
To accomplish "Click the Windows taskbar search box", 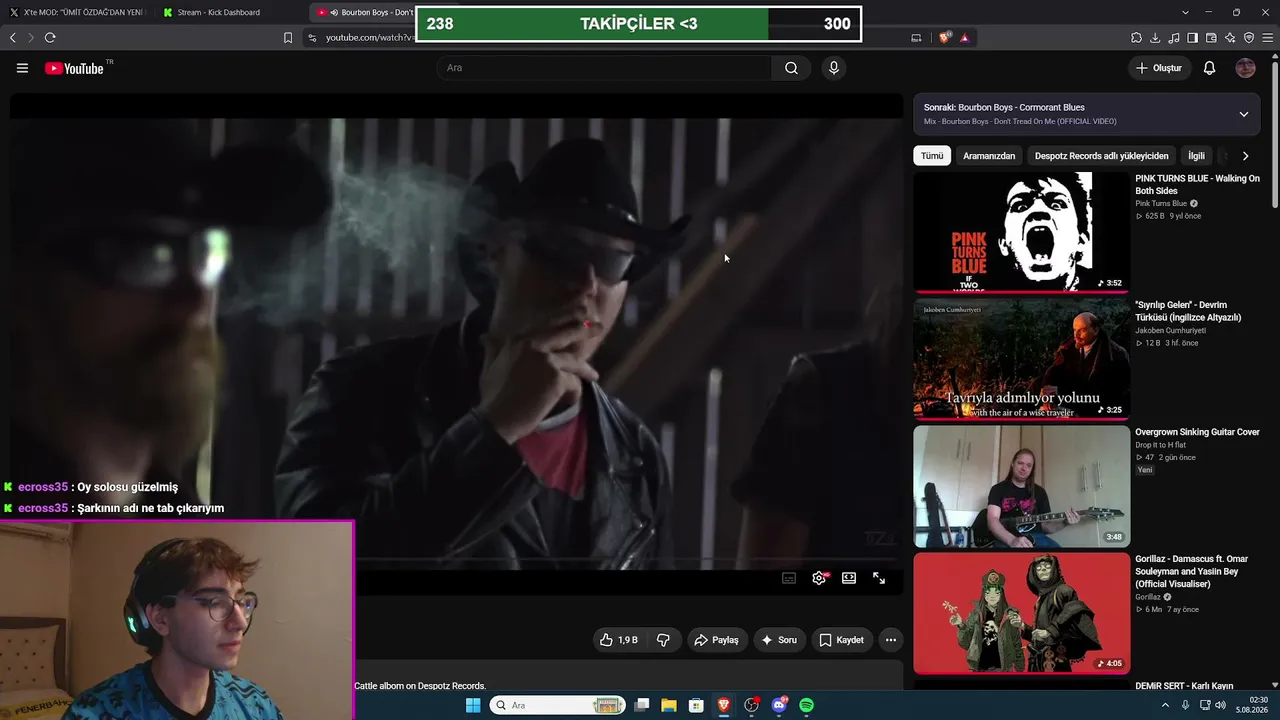I will pos(558,705).
